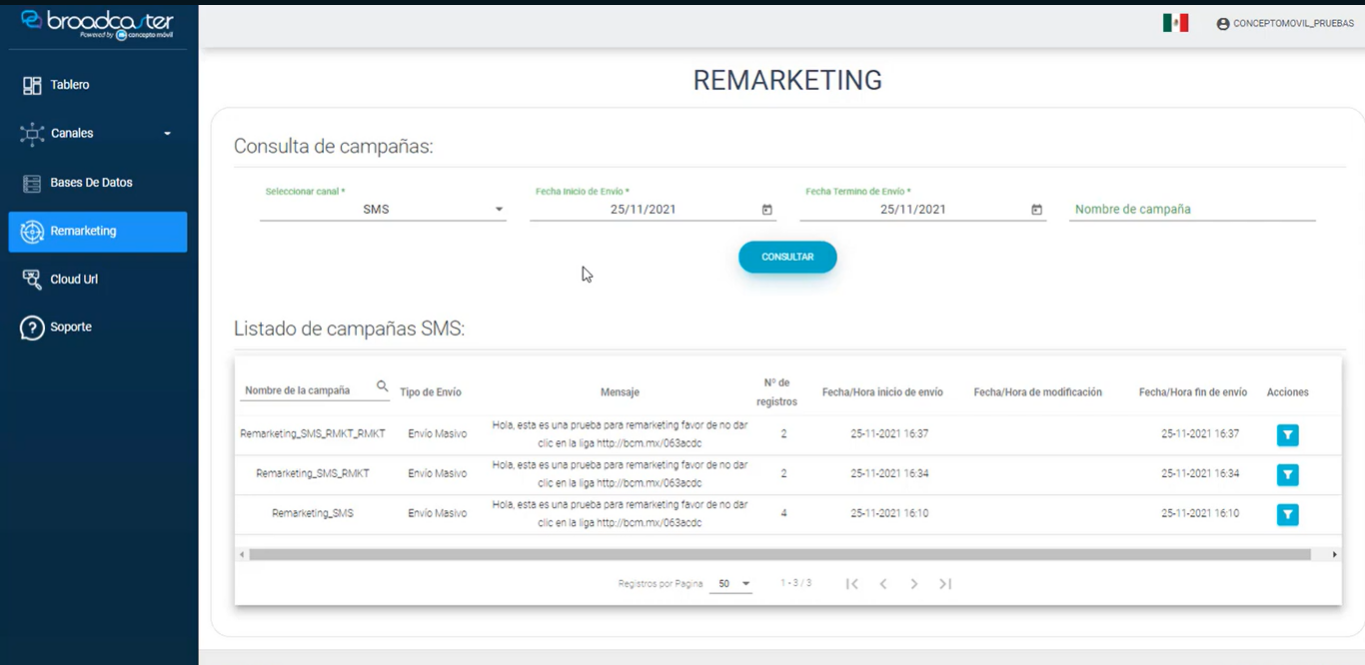Screen dimensions: 1365x665
Task: Open the Seleccionar canal SMS dropdown
Action: (x=383, y=210)
